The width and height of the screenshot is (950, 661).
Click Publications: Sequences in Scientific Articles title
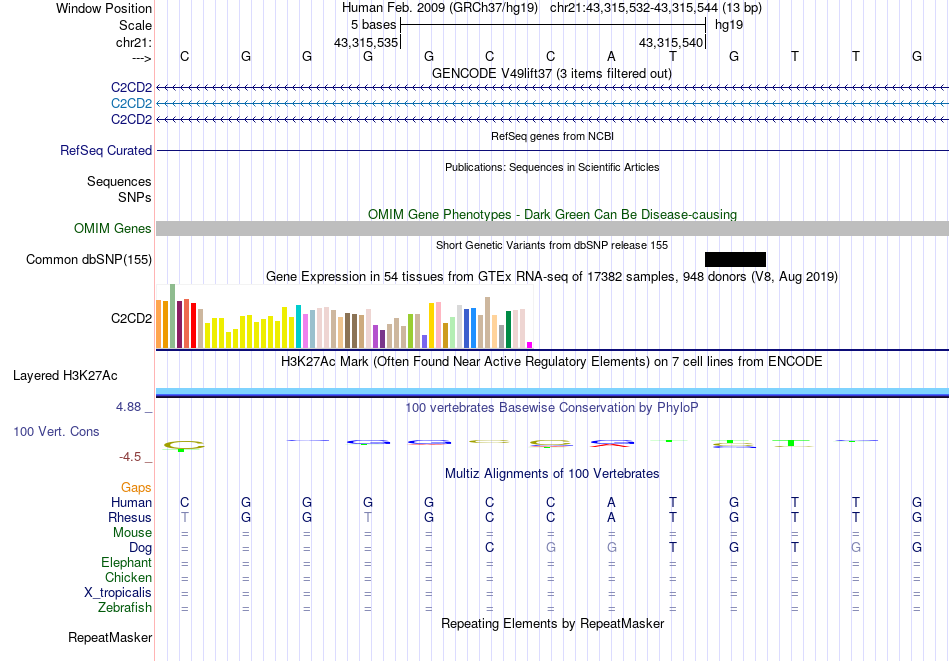[x=552, y=167]
